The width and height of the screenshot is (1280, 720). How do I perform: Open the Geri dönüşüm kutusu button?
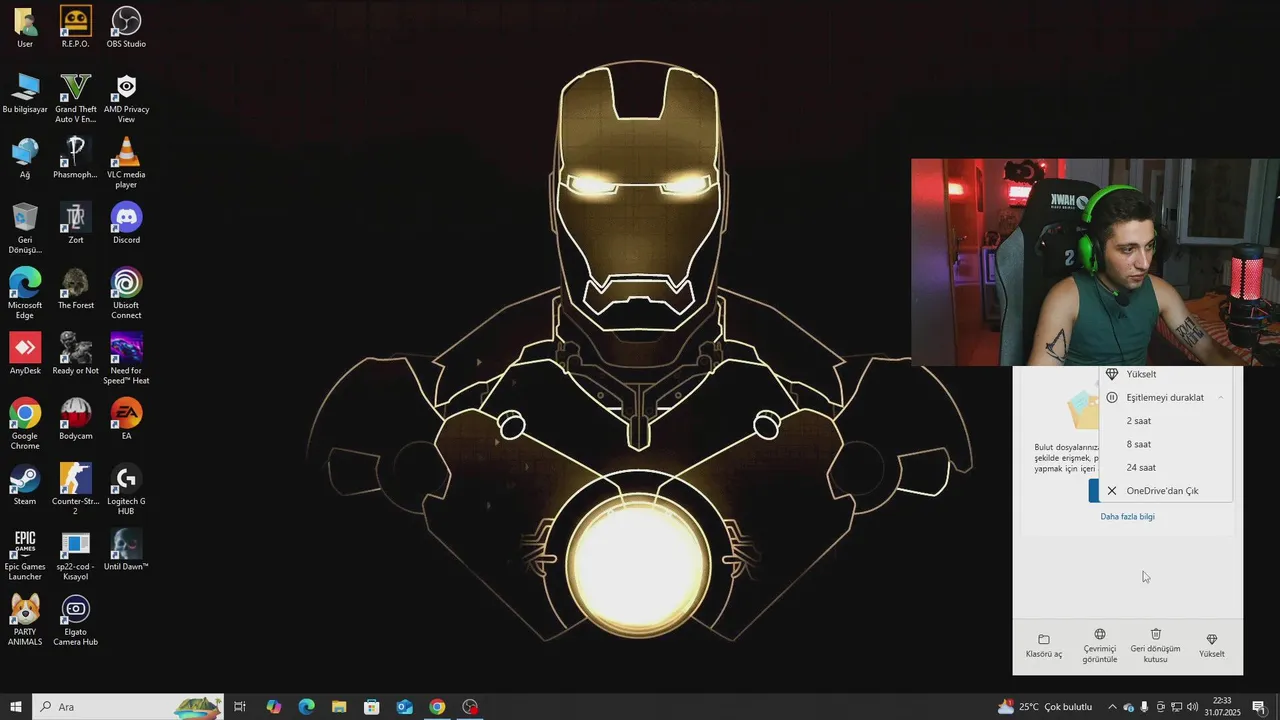pos(1155,646)
